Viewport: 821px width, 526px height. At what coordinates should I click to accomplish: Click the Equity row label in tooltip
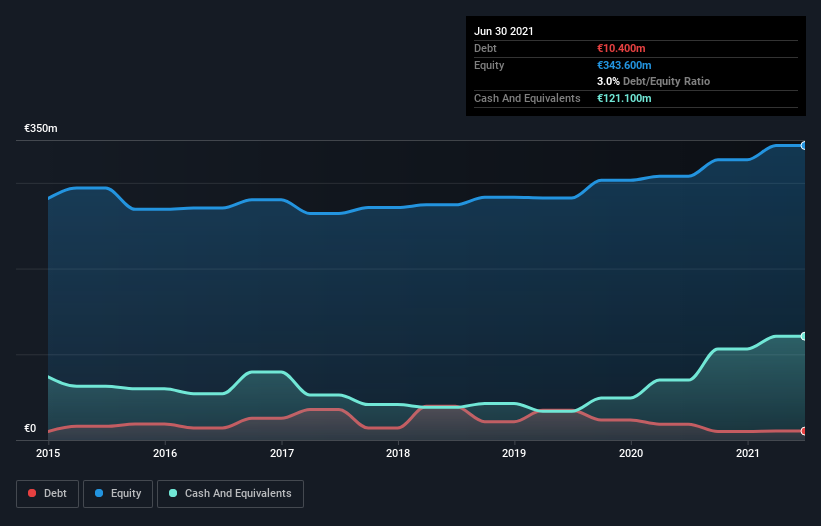[489, 65]
